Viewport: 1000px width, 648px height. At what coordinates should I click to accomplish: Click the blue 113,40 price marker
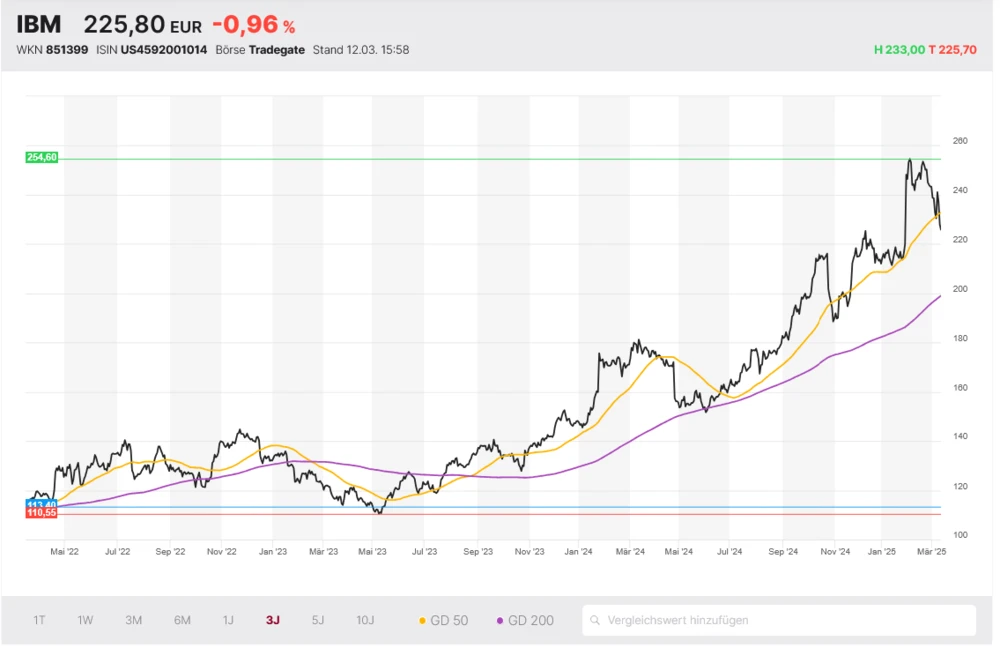coord(42,504)
